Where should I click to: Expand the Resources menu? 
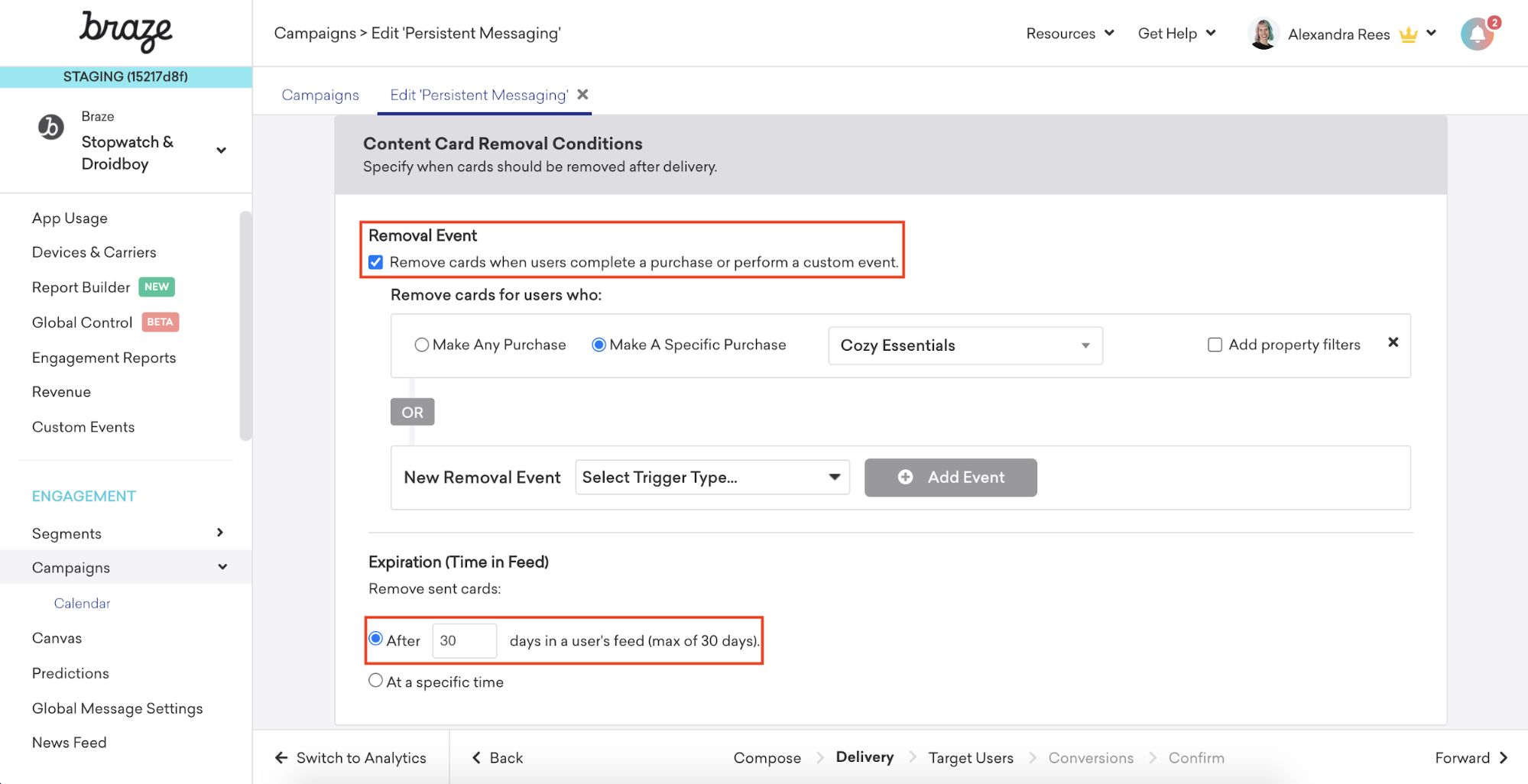click(x=1070, y=33)
